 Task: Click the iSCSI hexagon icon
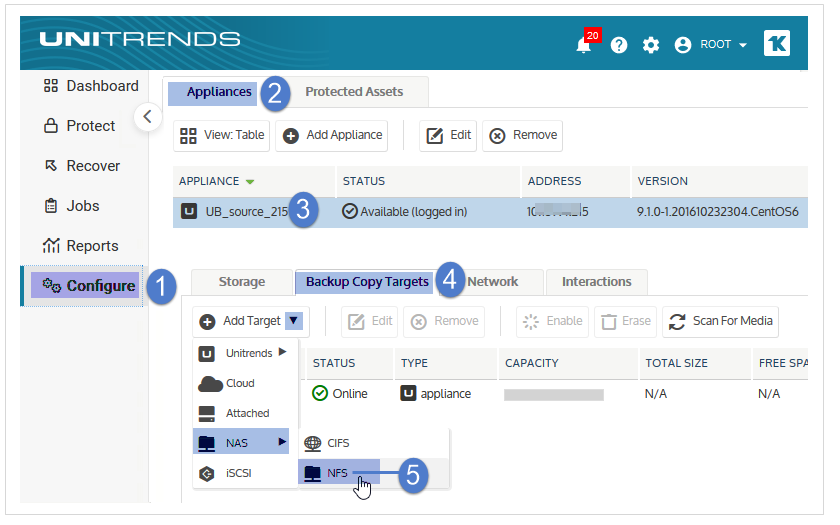click(x=207, y=474)
